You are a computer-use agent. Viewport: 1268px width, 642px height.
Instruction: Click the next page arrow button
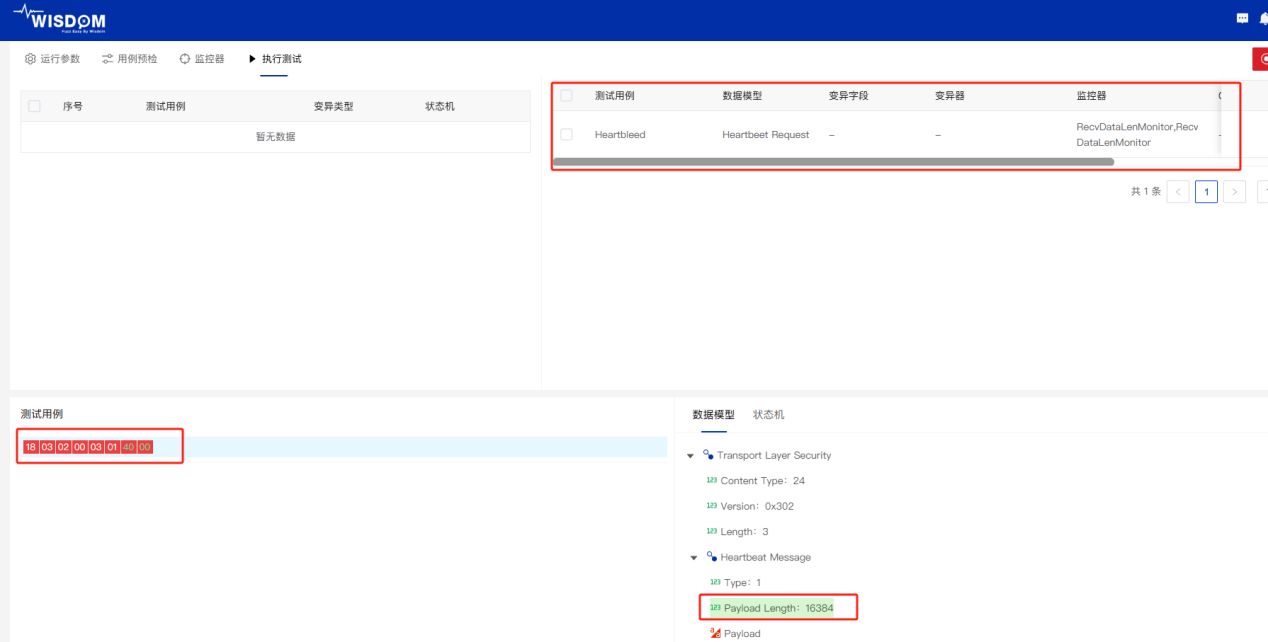tap(1234, 192)
